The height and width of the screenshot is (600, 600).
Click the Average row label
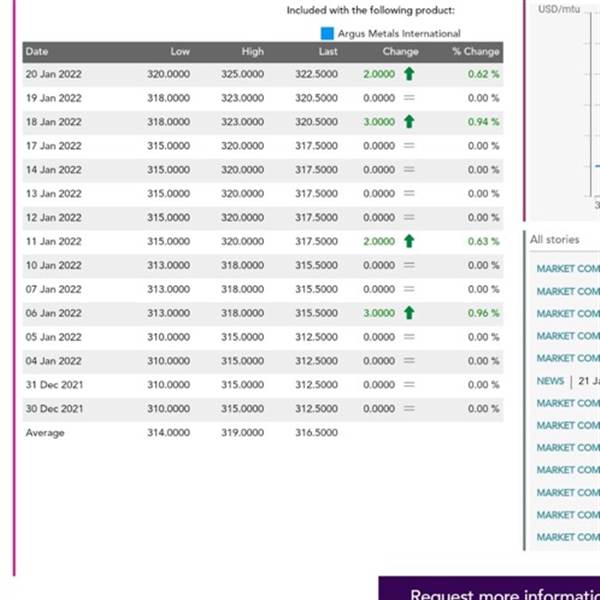[45, 433]
